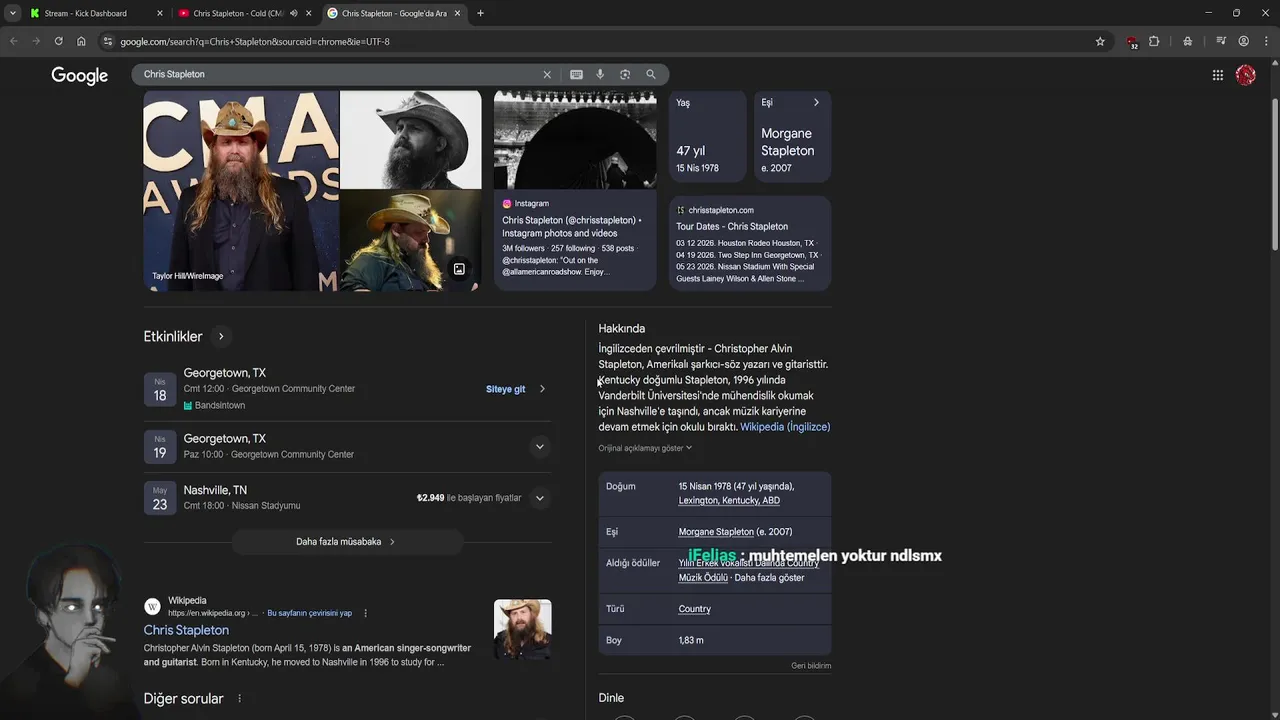
Task: Open the on-screen keyboard input tool
Action: point(576,74)
